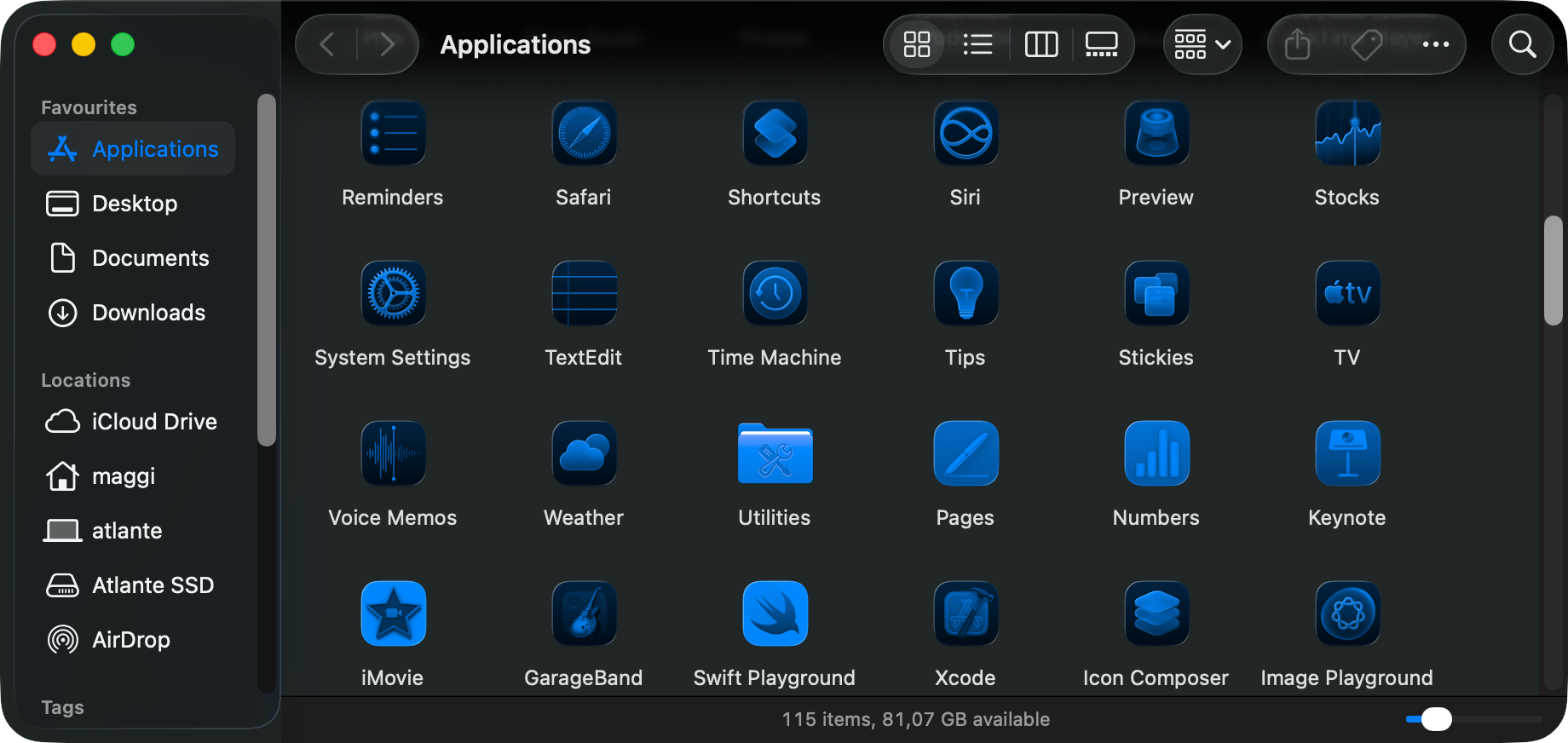
Task: Open the Safari app icon
Action: (584, 133)
